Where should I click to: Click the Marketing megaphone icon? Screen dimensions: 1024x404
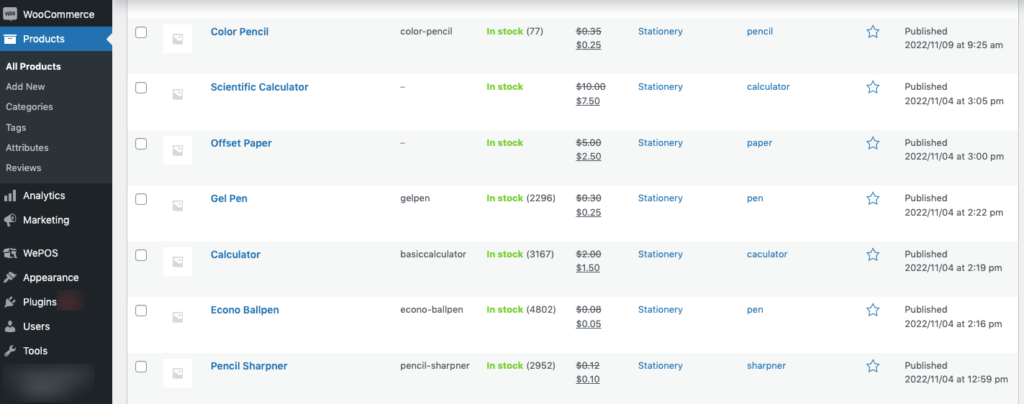click(x=10, y=221)
